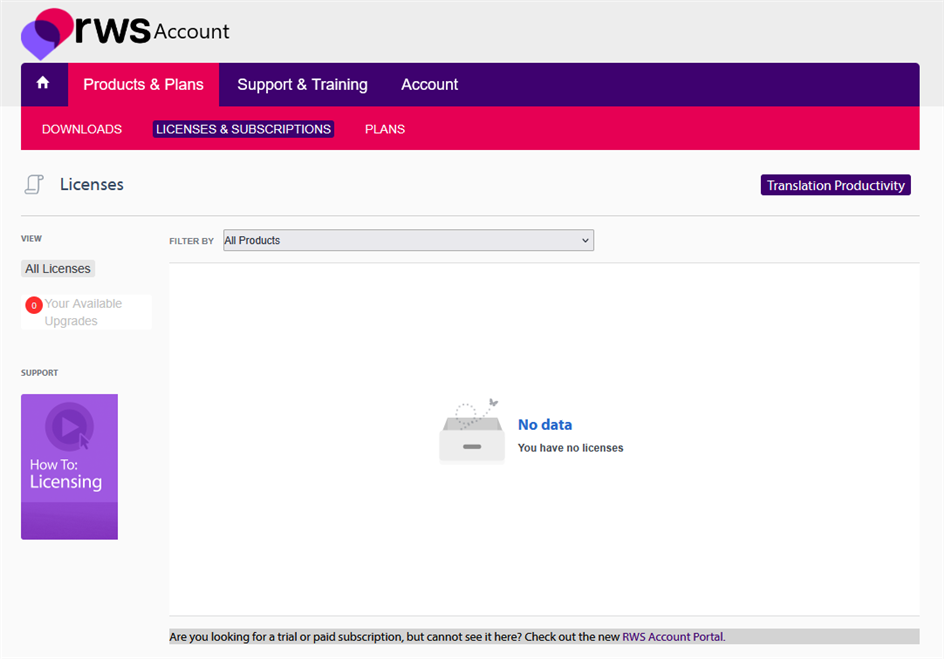This screenshot has width=944, height=659.
Task: Follow the RWS Account Portal link
Action: point(673,637)
